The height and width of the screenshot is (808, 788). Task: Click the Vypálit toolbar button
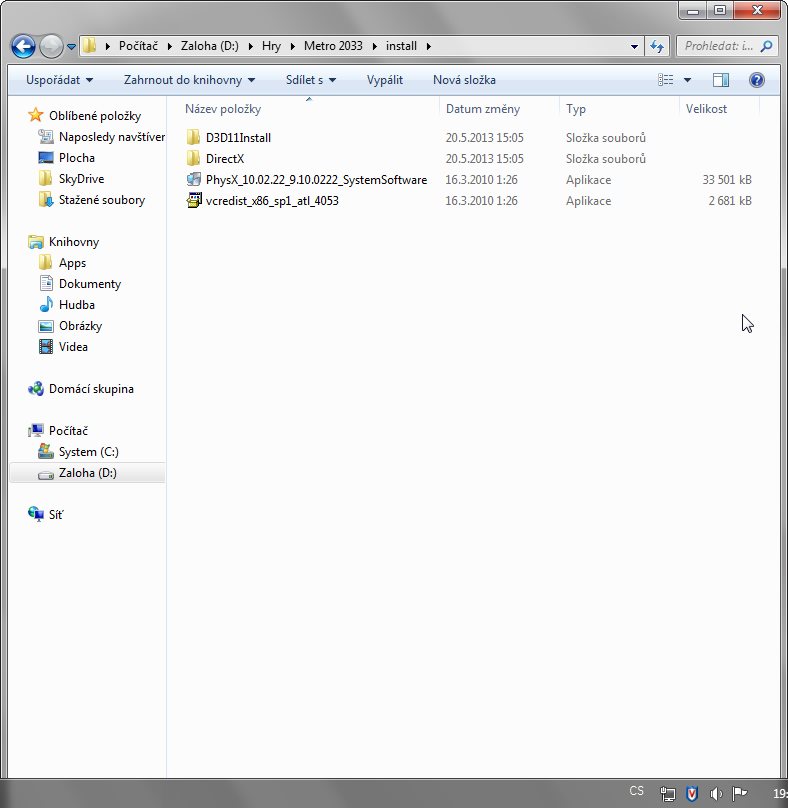(385, 80)
